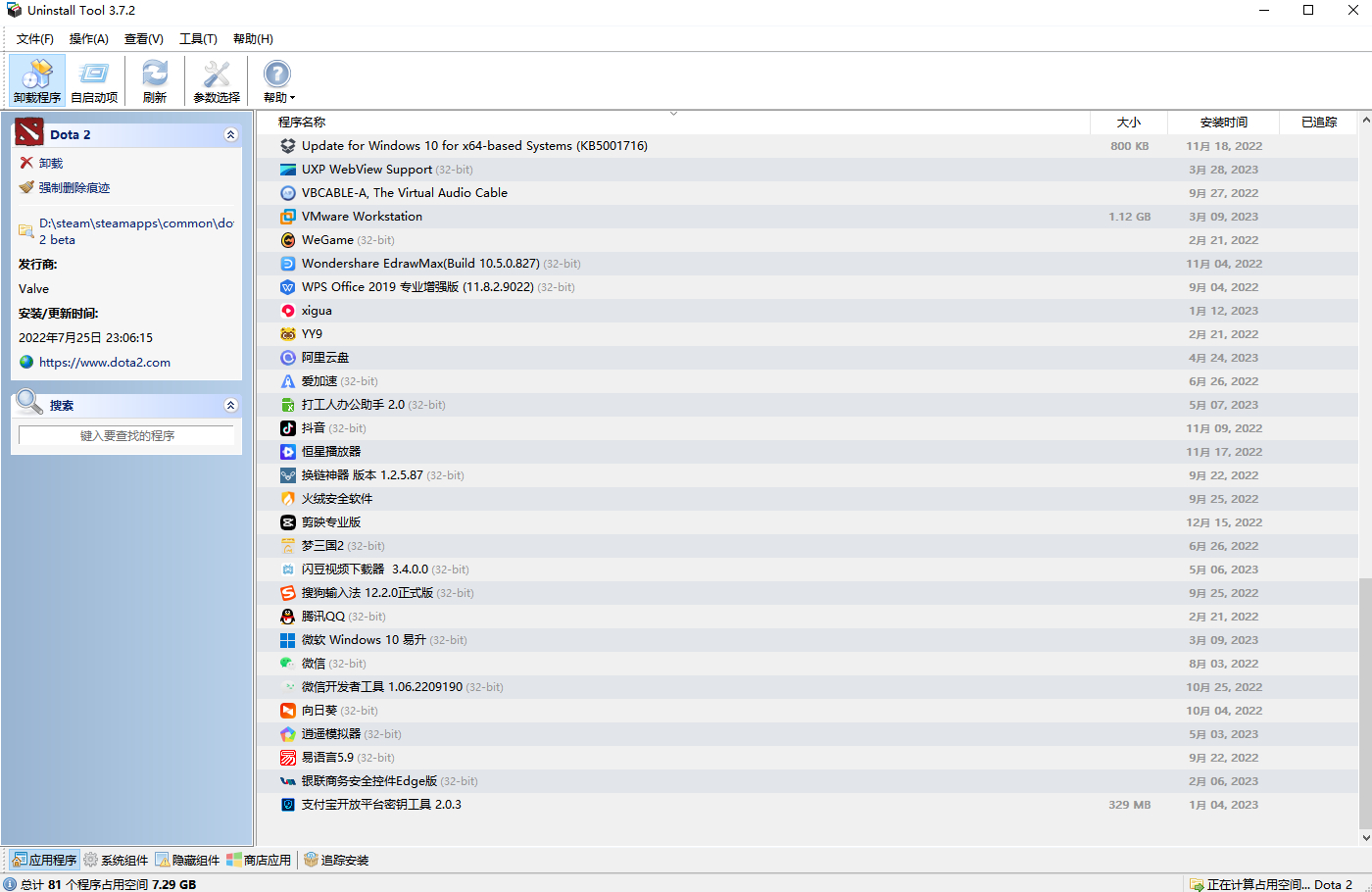The image size is (1372, 892).
Task: Collapse the Dota 2 details panel
Action: coord(231,134)
